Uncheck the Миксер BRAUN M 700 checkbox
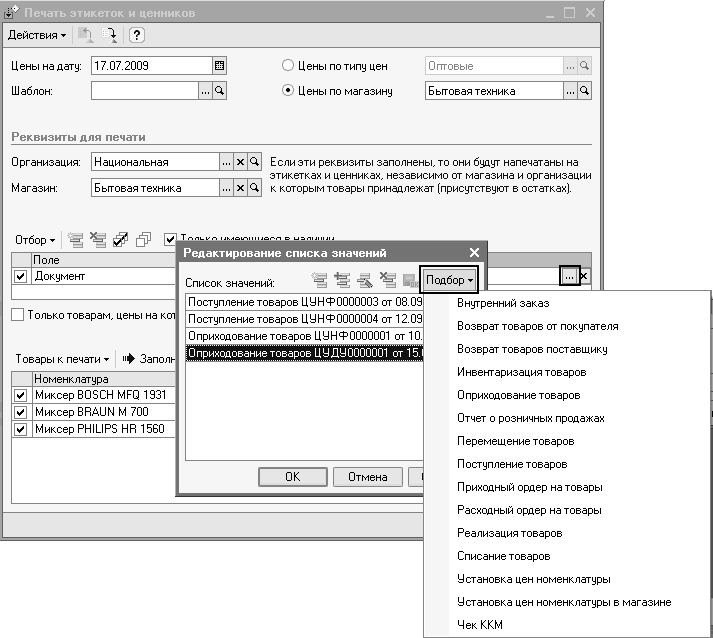713x638 pixels. coord(20,412)
